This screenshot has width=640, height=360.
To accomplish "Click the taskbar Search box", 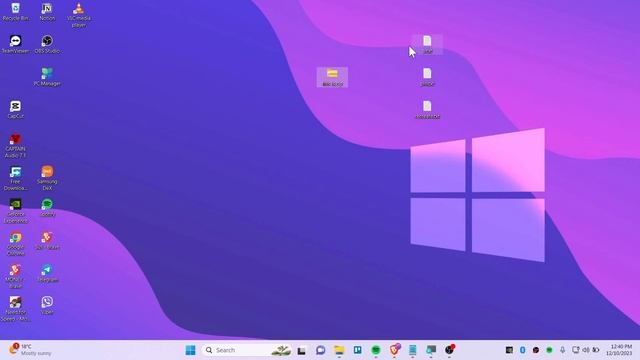I will coord(247,350).
